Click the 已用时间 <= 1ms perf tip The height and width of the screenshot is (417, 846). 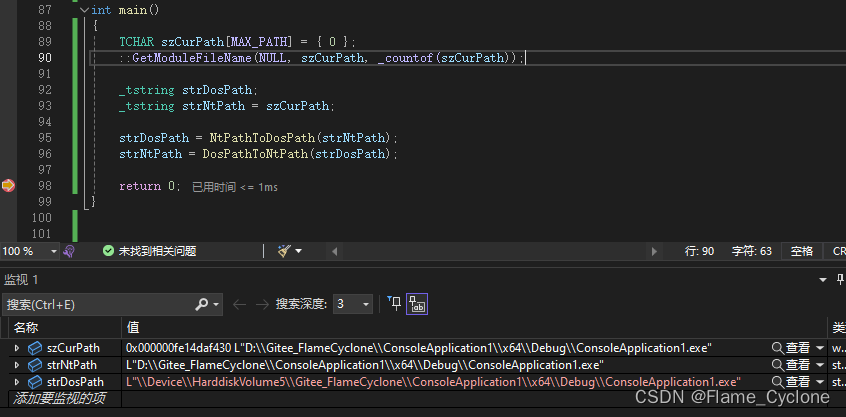235,187
